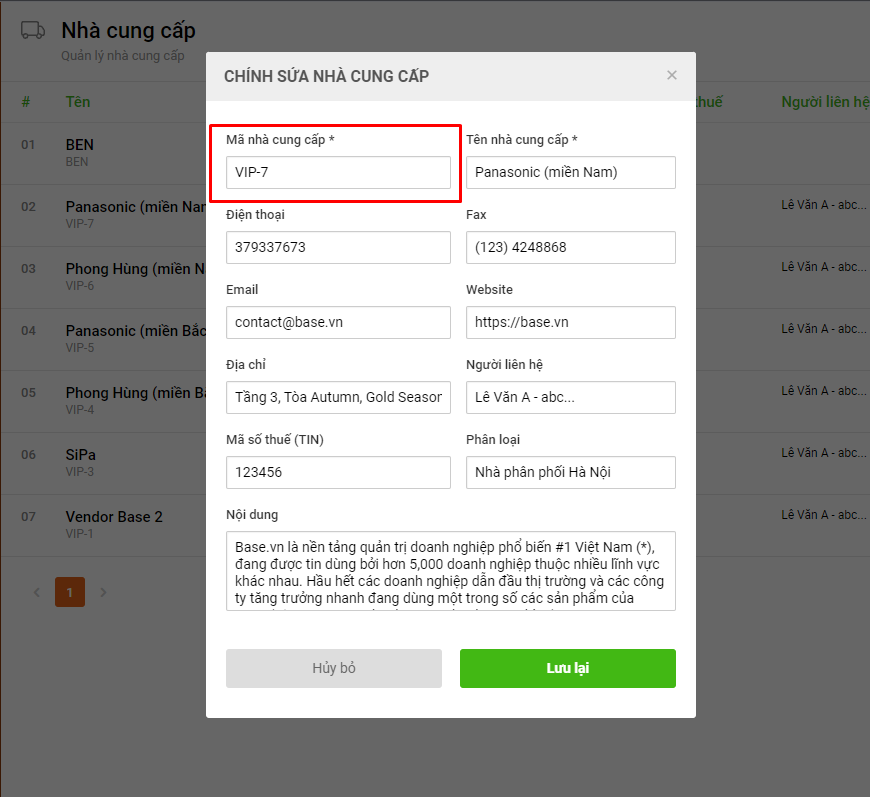Click the # column header
Viewport: 870px width, 797px height.
[x=26, y=102]
